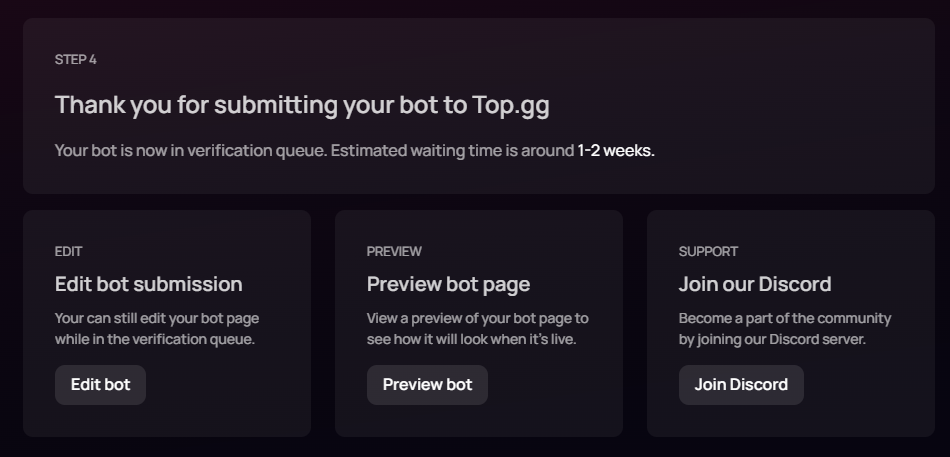Click the small EDIT section label

click(68, 251)
